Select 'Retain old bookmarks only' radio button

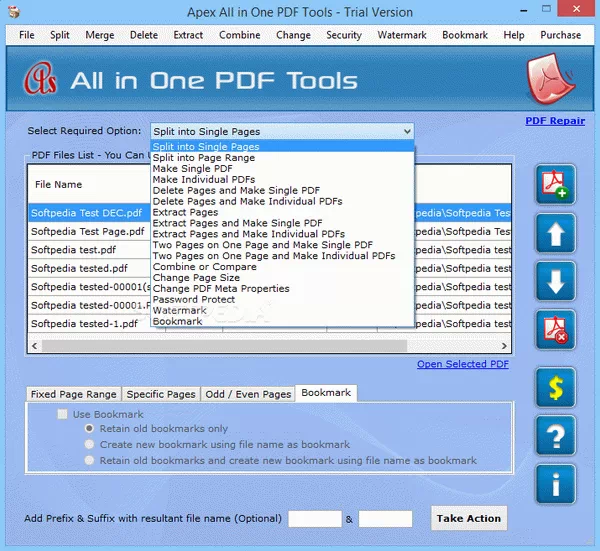click(x=89, y=429)
